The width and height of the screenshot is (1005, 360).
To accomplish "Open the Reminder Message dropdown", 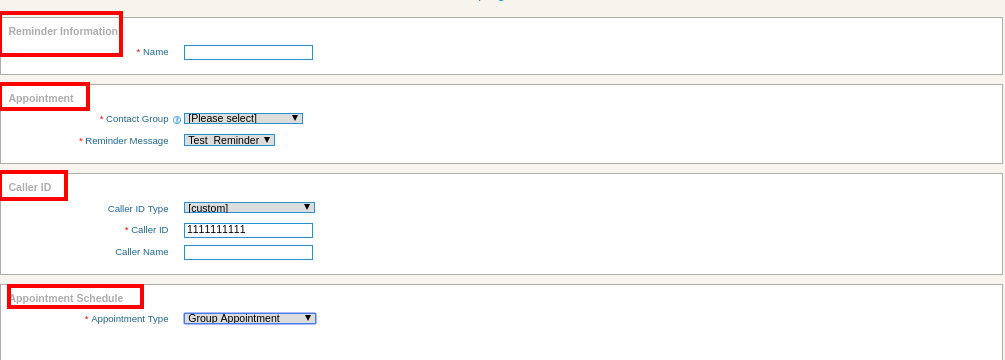I will click(x=229, y=140).
